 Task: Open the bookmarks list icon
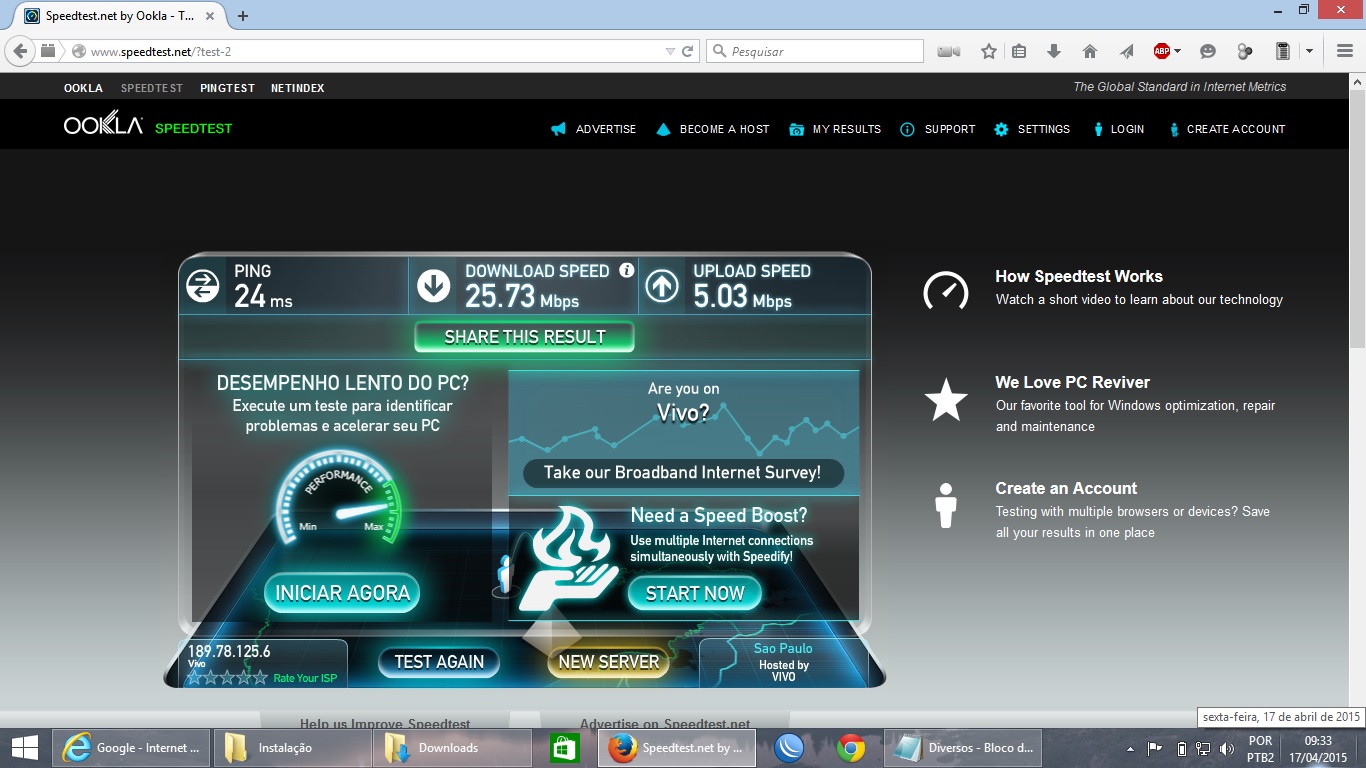1019,51
